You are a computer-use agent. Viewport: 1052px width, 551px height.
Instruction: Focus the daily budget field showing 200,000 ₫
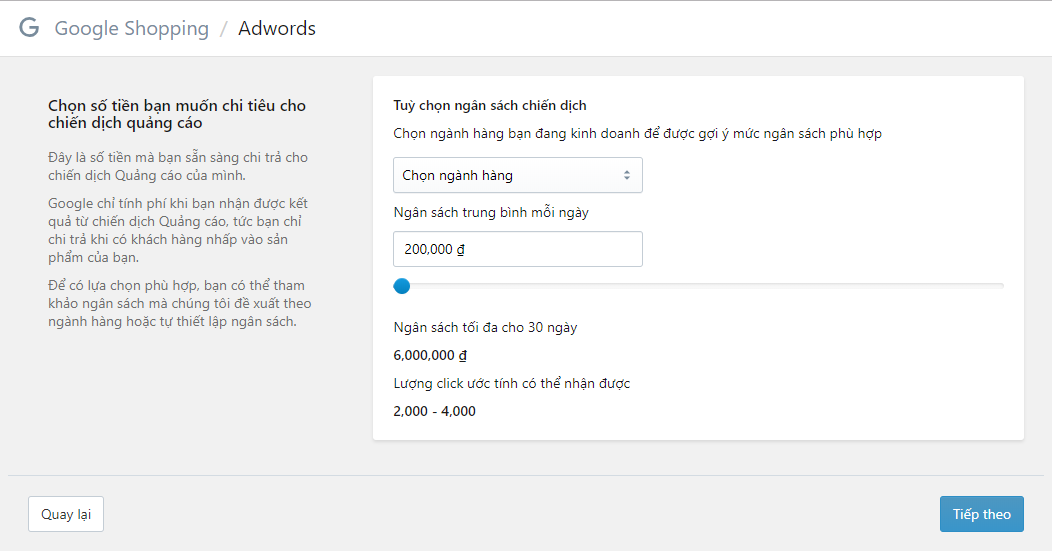pyautogui.click(x=517, y=249)
